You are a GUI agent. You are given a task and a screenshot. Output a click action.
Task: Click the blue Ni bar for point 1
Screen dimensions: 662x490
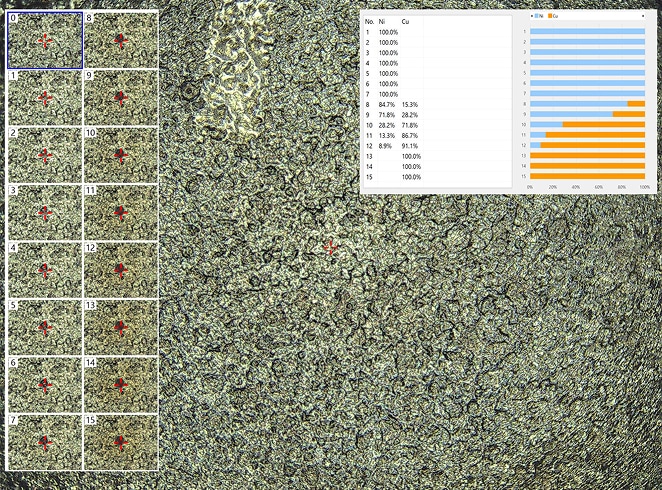(x=586, y=31)
